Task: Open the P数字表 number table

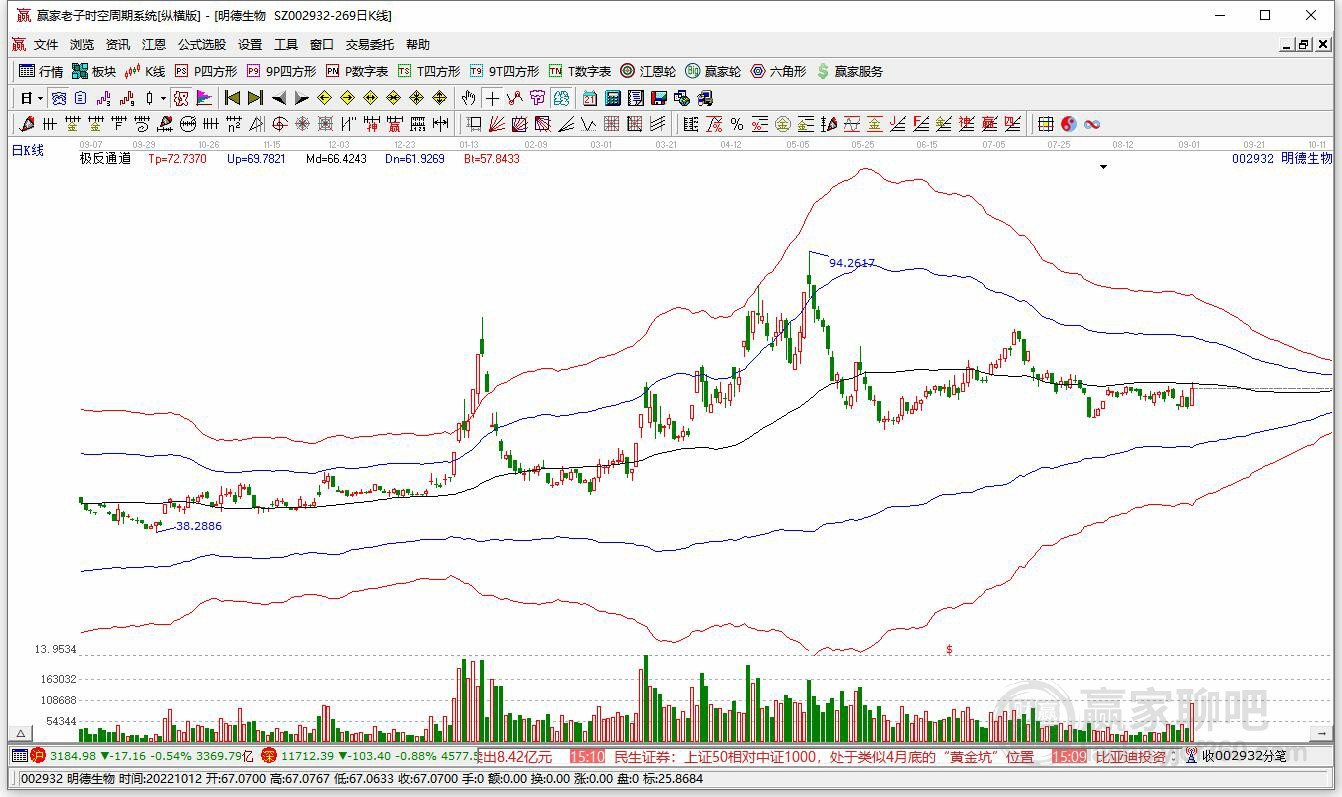Action: point(357,71)
